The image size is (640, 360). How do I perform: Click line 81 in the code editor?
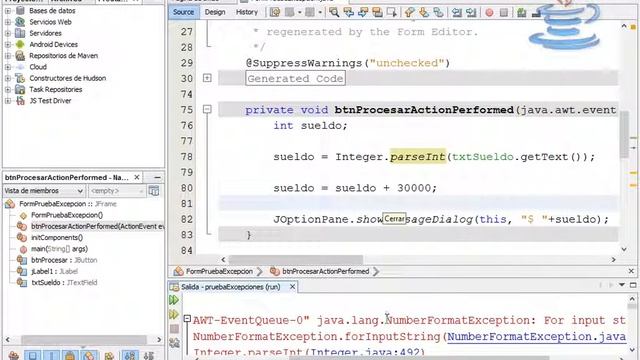(418, 204)
